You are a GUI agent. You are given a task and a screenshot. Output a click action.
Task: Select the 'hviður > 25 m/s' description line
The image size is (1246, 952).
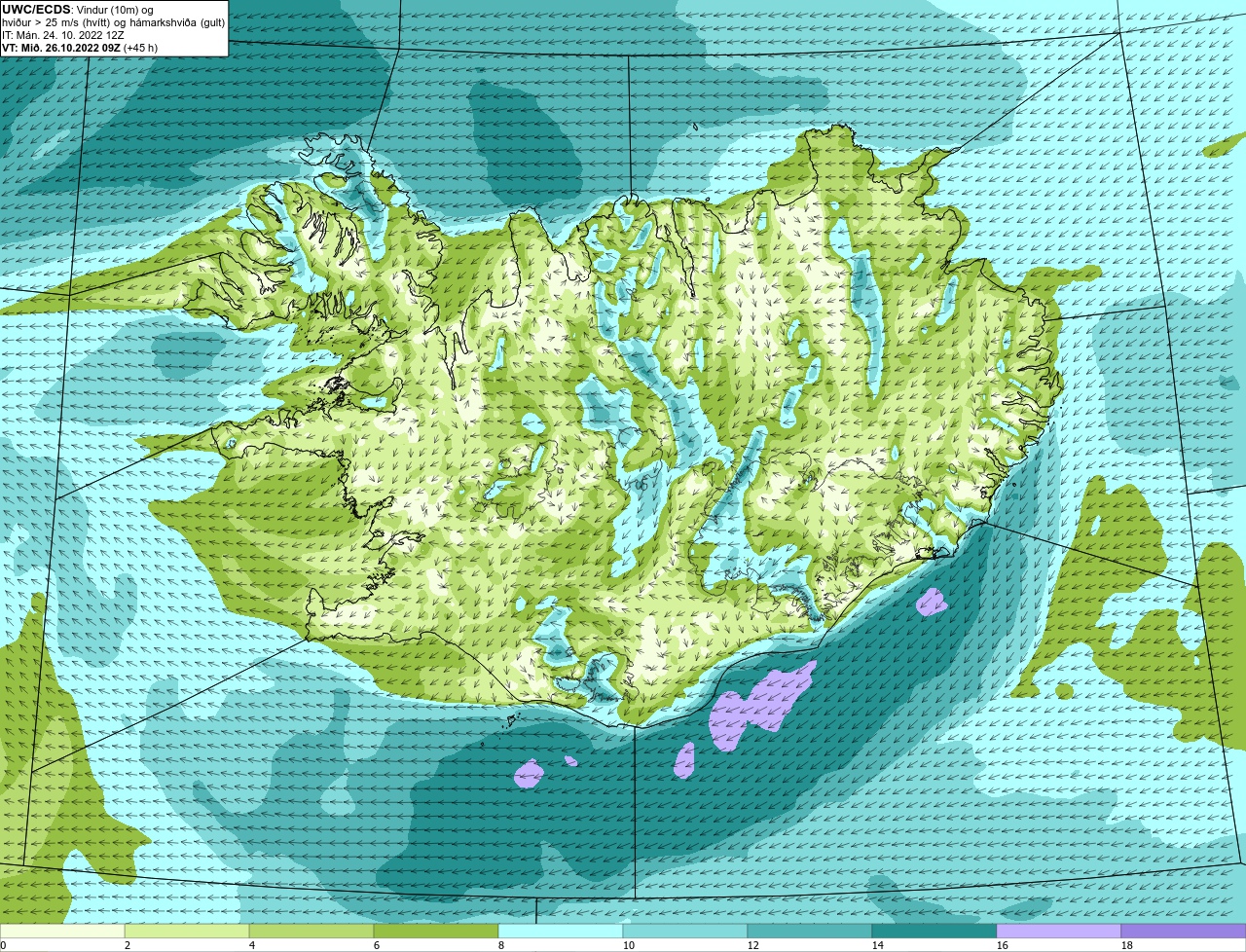(113, 22)
